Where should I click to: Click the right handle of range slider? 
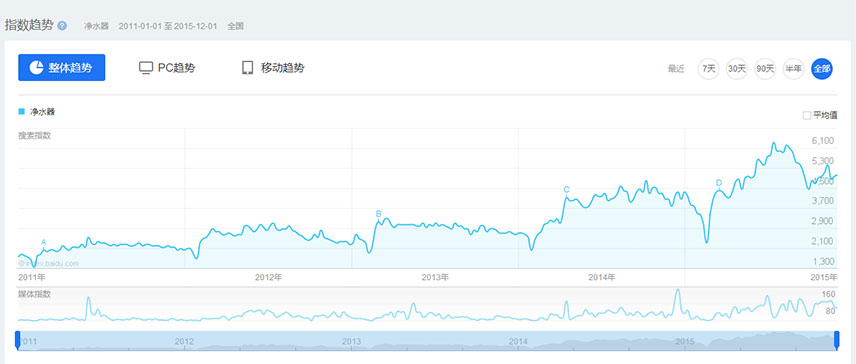(837, 339)
